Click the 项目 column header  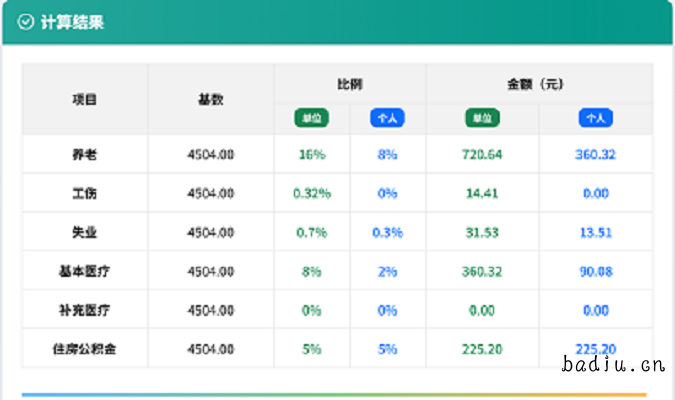pyautogui.click(x=85, y=99)
